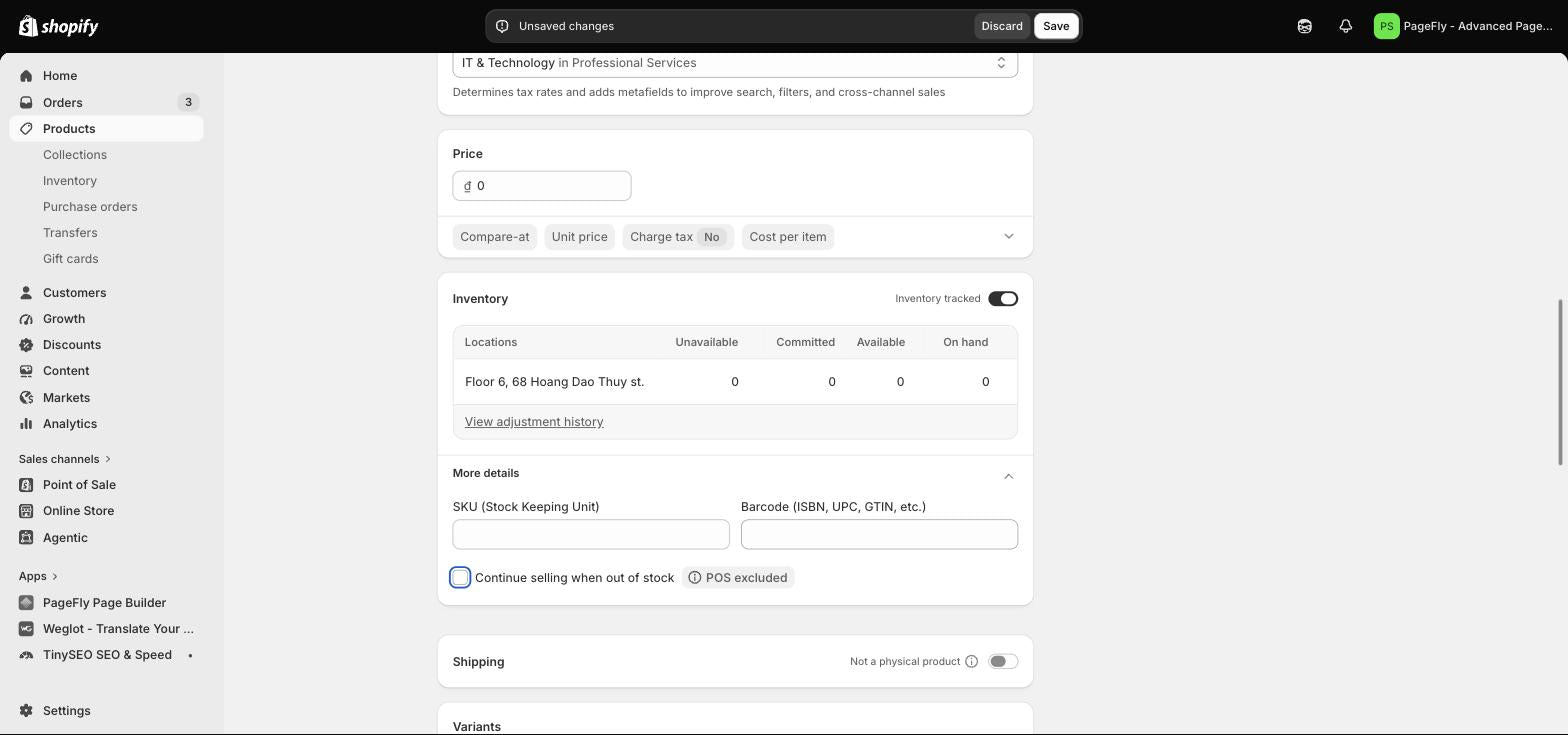Viewport: 1568px width, 735px height.
Task: Toggle the Not a physical product switch
Action: 1003,662
